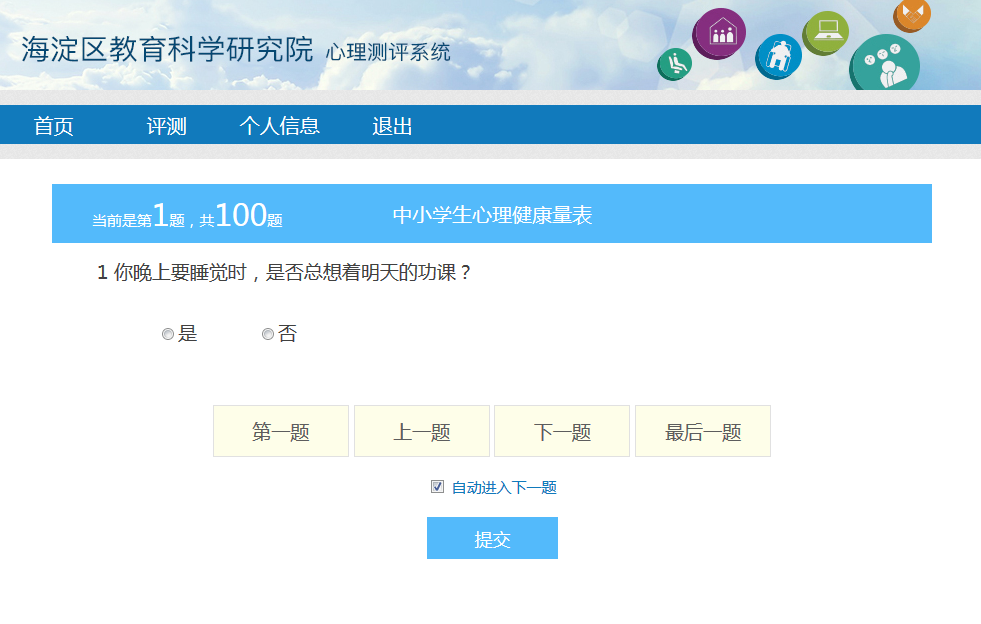981x624 pixels.
Task: Click the green seated person icon
Action: point(675,64)
